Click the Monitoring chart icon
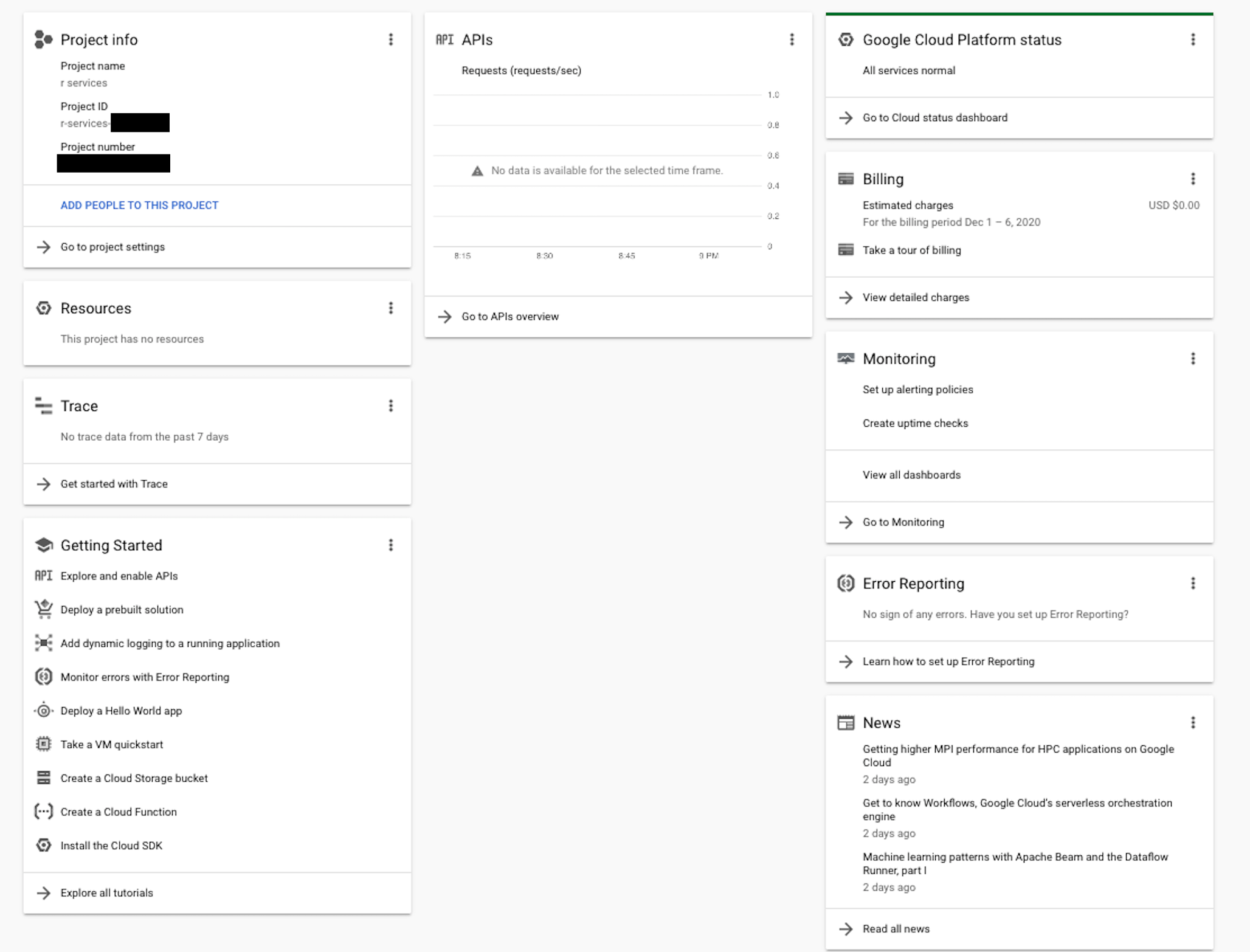Screen dimensions: 1250x952 [846, 358]
